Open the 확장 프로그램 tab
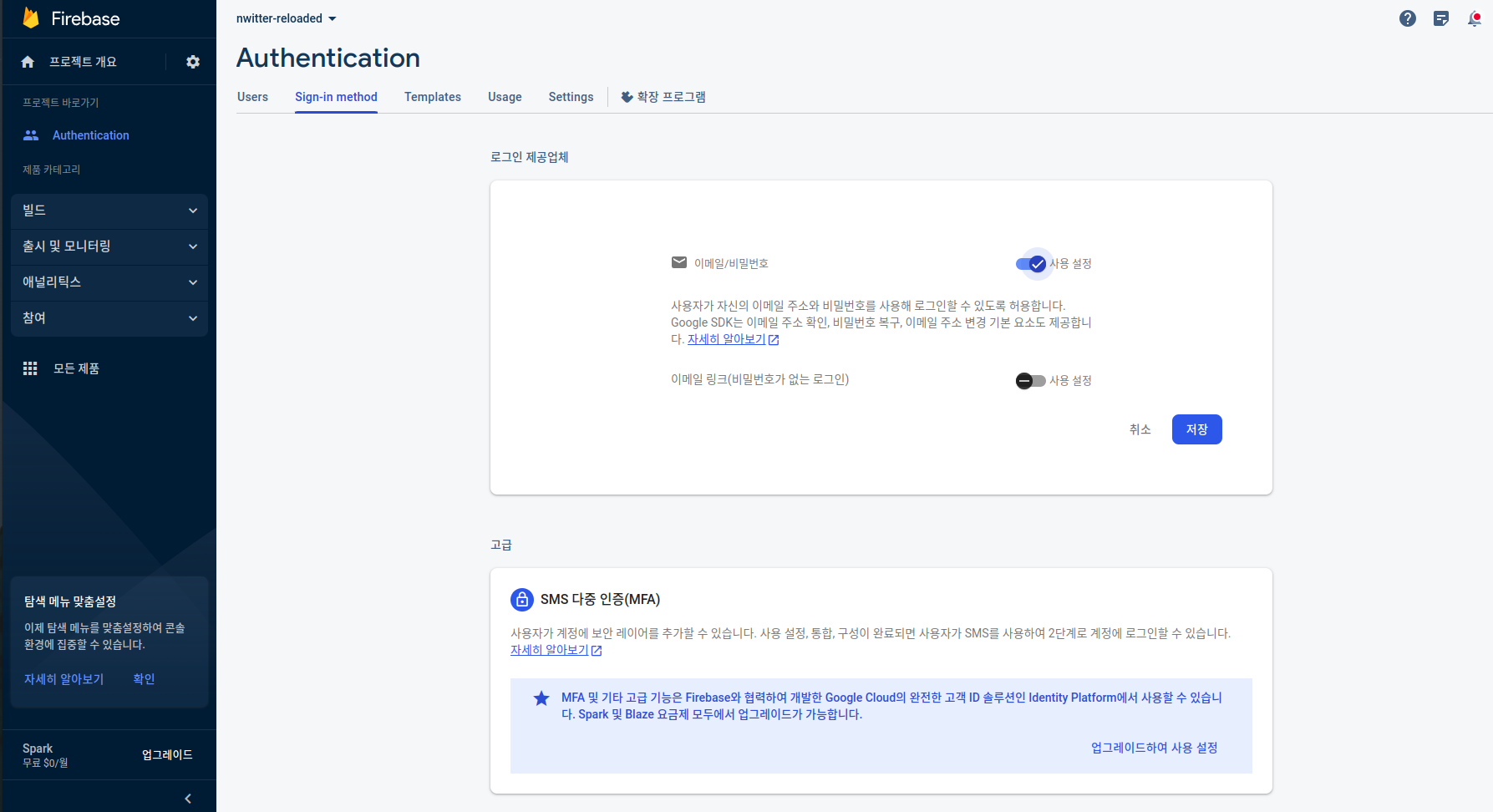The image size is (1493, 812). pos(663,97)
